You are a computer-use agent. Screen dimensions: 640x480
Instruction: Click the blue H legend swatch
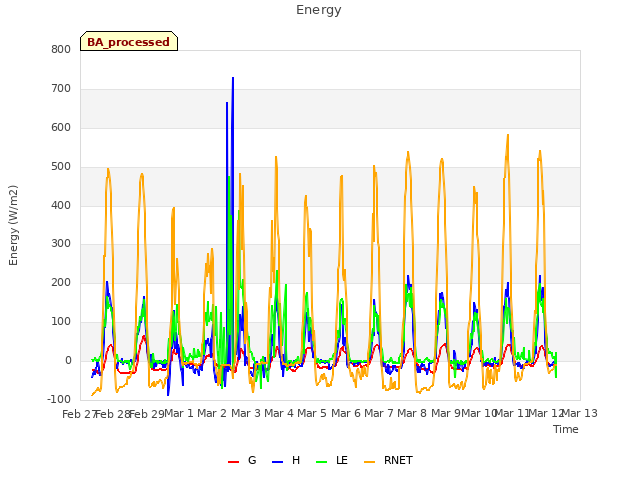pos(278,462)
